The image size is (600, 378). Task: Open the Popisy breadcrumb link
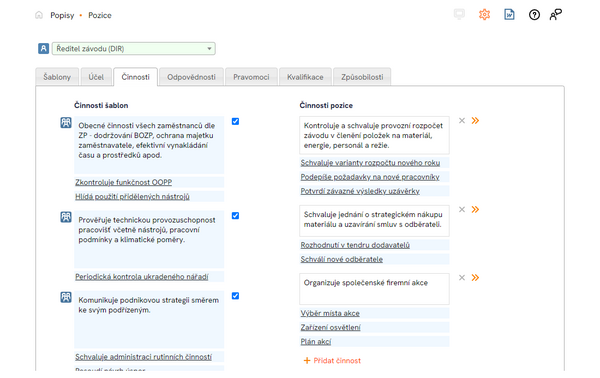62,15
